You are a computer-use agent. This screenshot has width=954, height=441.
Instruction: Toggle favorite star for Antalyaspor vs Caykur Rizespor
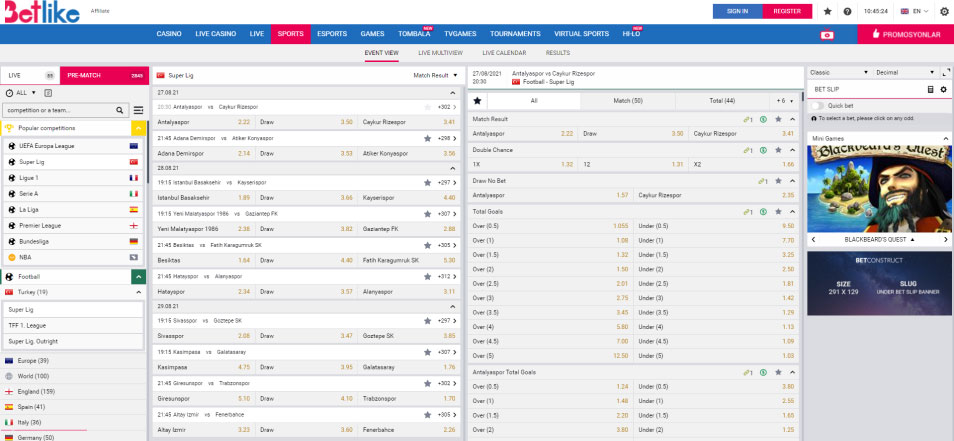click(x=428, y=106)
